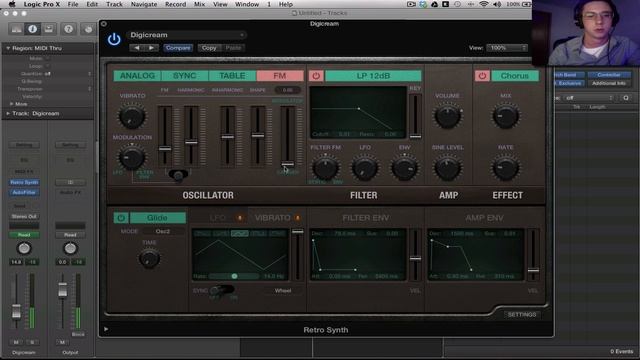640x360 pixels.
Task: Click the Output channel pan knob
Action: click(70, 248)
